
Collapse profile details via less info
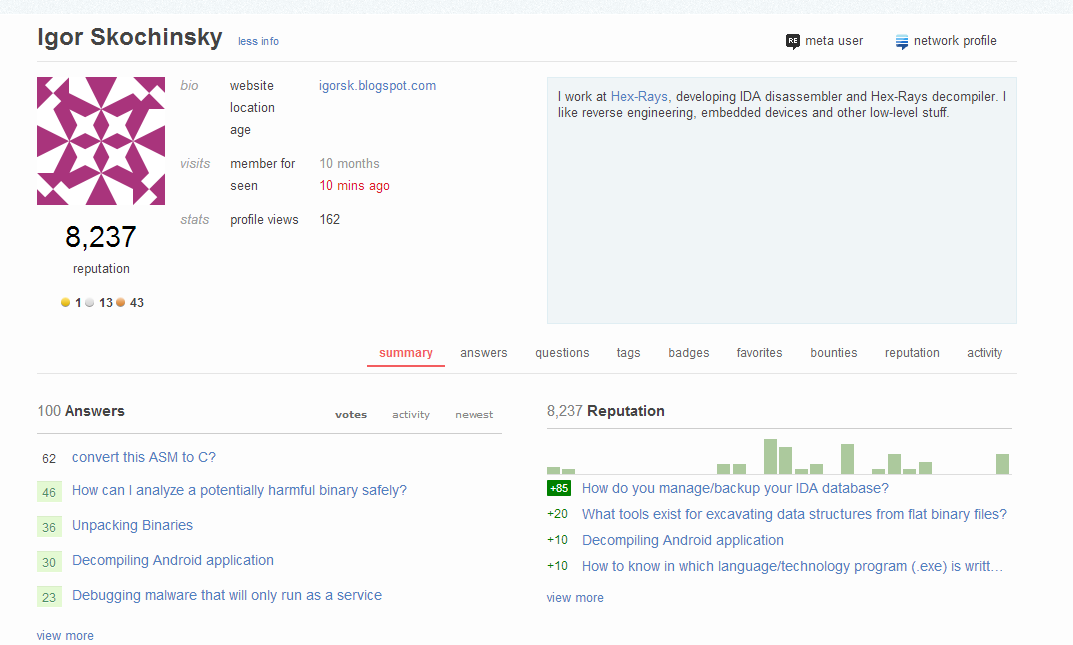(258, 41)
